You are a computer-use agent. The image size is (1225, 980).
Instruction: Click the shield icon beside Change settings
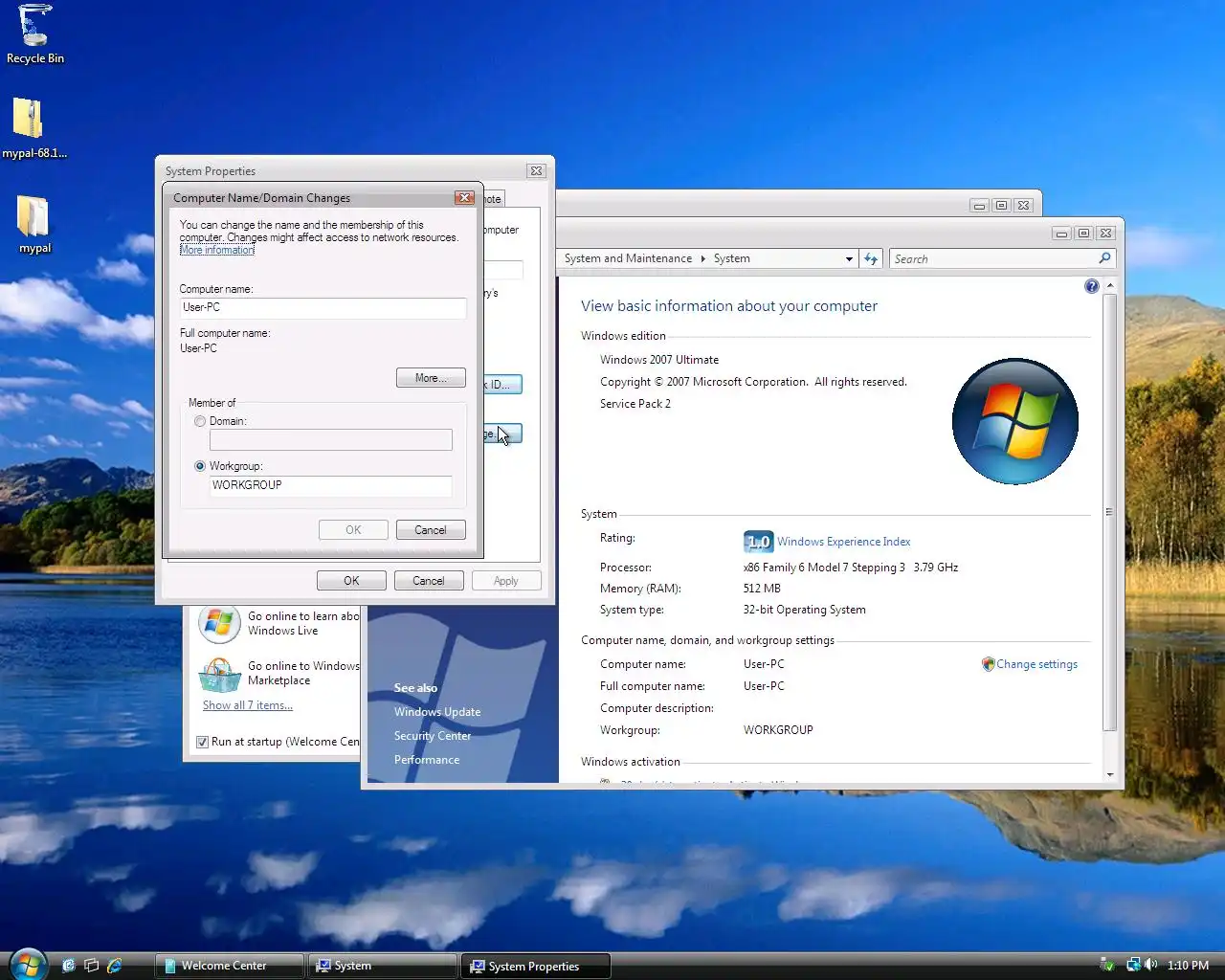point(988,664)
